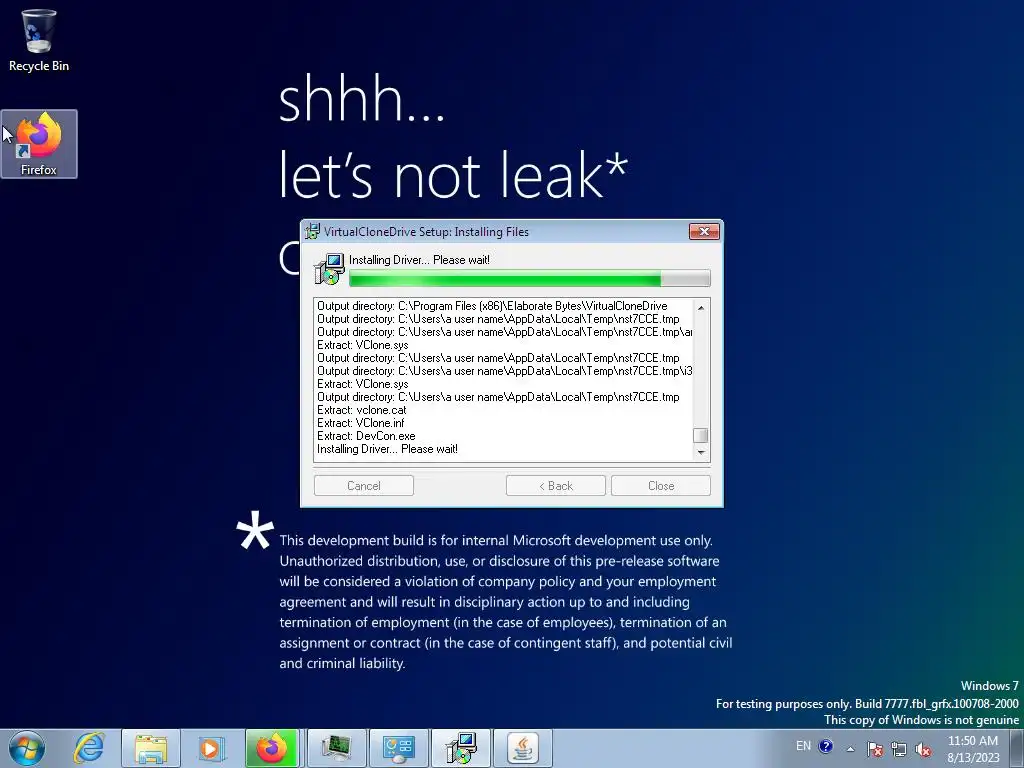The width and height of the screenshot is (1024, 768).
Task: Click the EN language indicator
Action: [x=803, y=746]
